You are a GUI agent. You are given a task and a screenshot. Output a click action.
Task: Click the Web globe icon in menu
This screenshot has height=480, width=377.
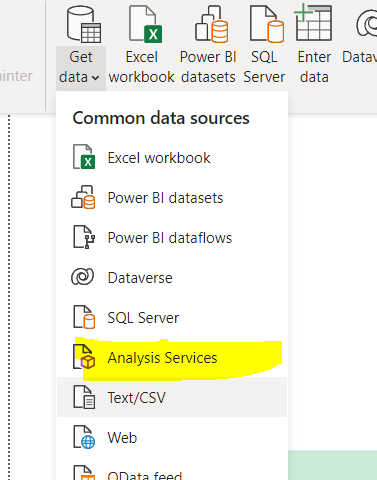pyautogui.click(x=84, y=437)
